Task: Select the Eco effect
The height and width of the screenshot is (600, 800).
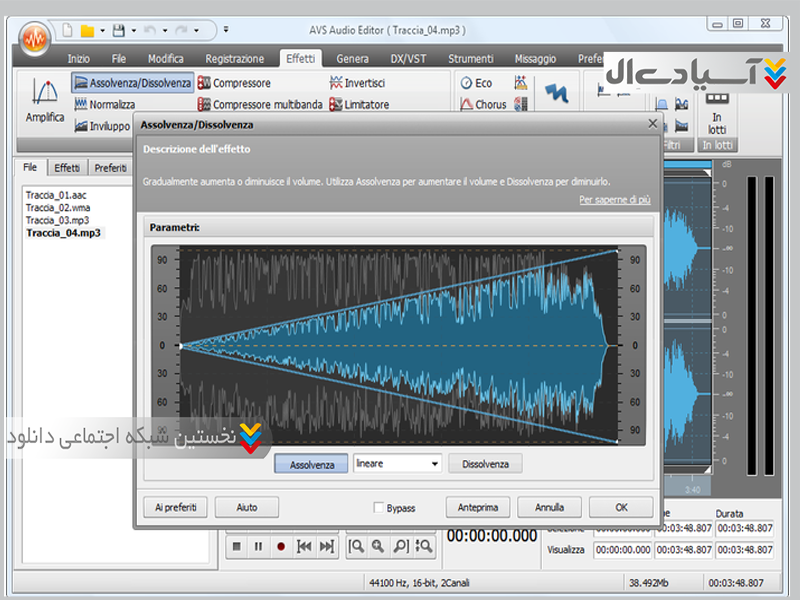Action: pyautogui.click(x=476, y=83)
